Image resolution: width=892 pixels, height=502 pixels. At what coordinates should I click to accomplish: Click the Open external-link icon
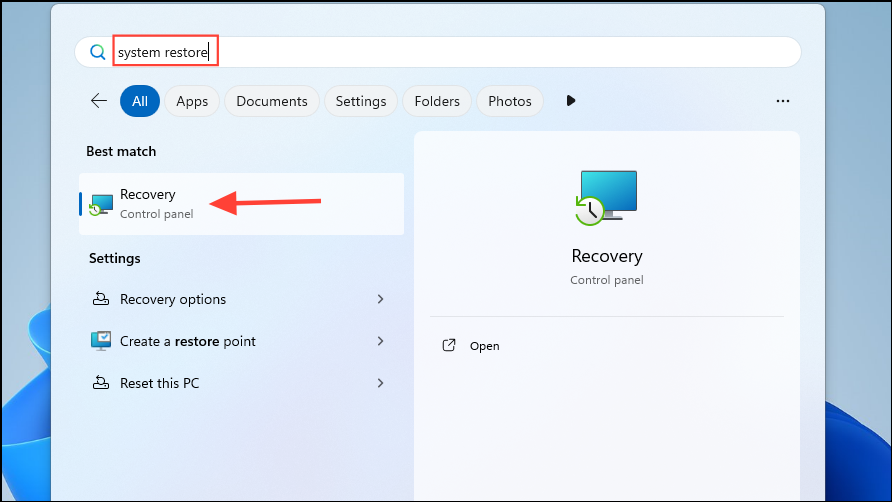pyautogui.click(x=449, y=345)
